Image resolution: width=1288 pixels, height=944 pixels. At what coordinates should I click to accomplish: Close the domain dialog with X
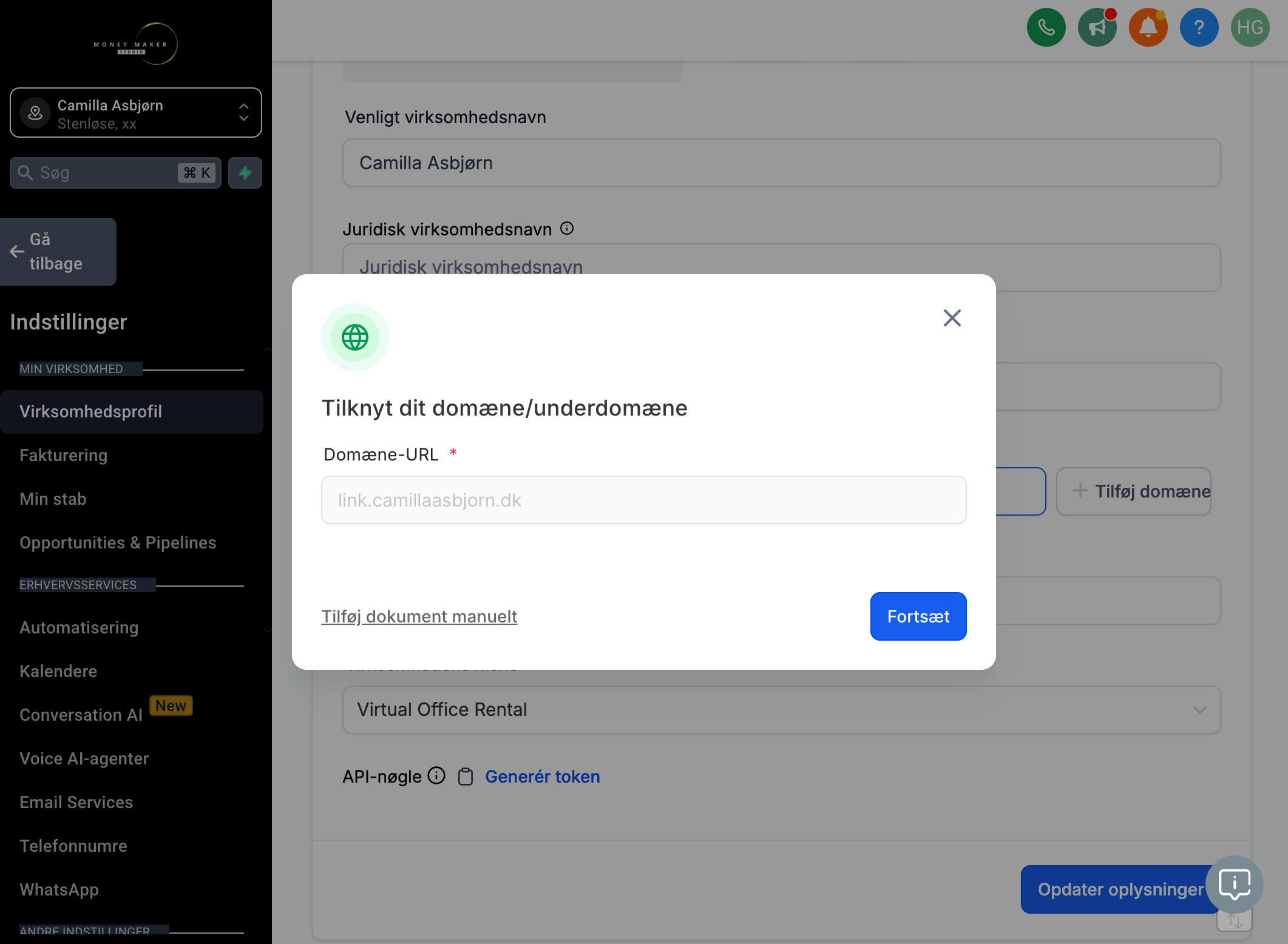(952, 318)
